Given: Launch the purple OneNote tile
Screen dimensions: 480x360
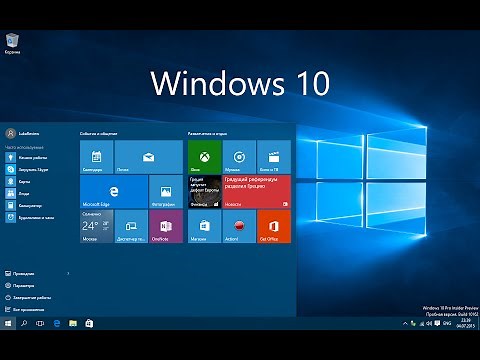Looking at the screenshot, I should tap(166, 226).
